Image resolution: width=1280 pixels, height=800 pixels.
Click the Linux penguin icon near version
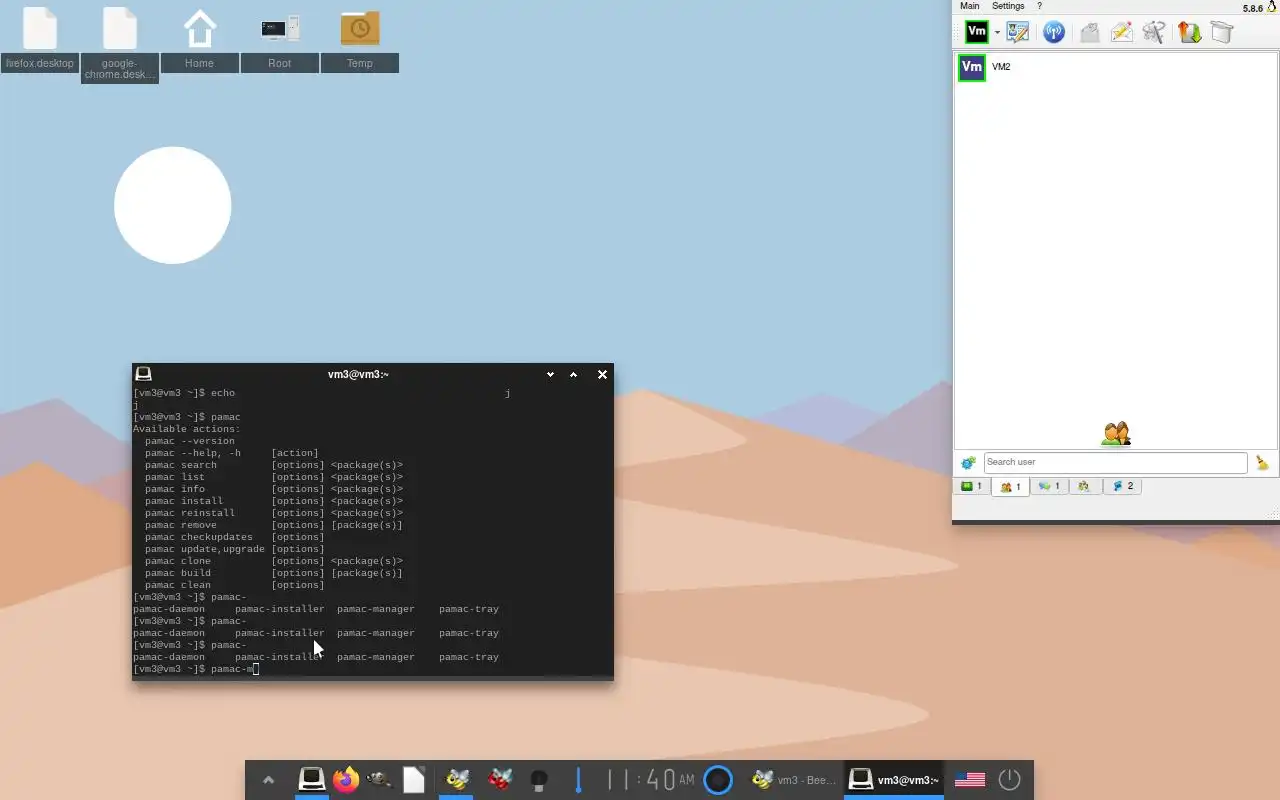(1272, 7)
